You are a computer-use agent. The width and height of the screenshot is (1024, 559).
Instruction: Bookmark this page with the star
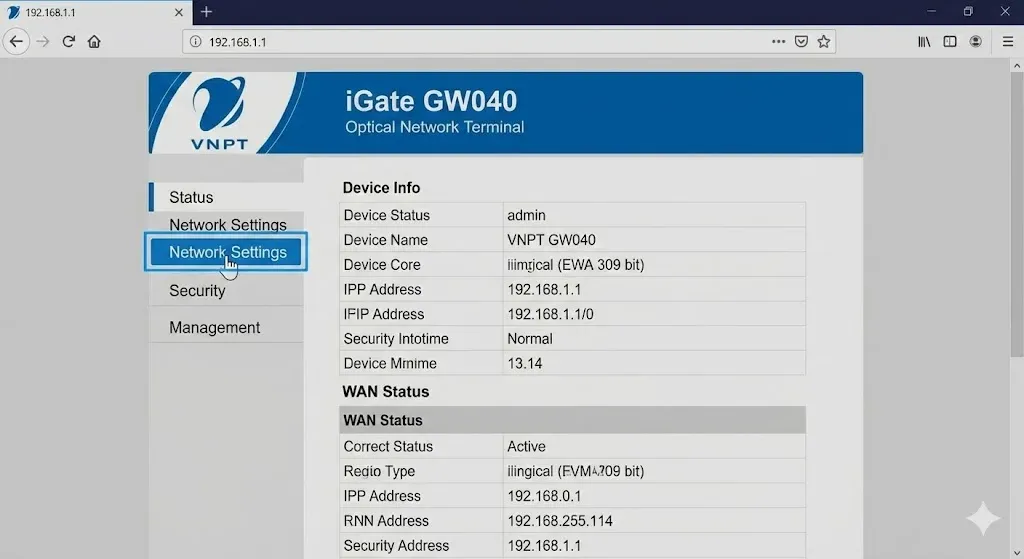tap(824, 42)
